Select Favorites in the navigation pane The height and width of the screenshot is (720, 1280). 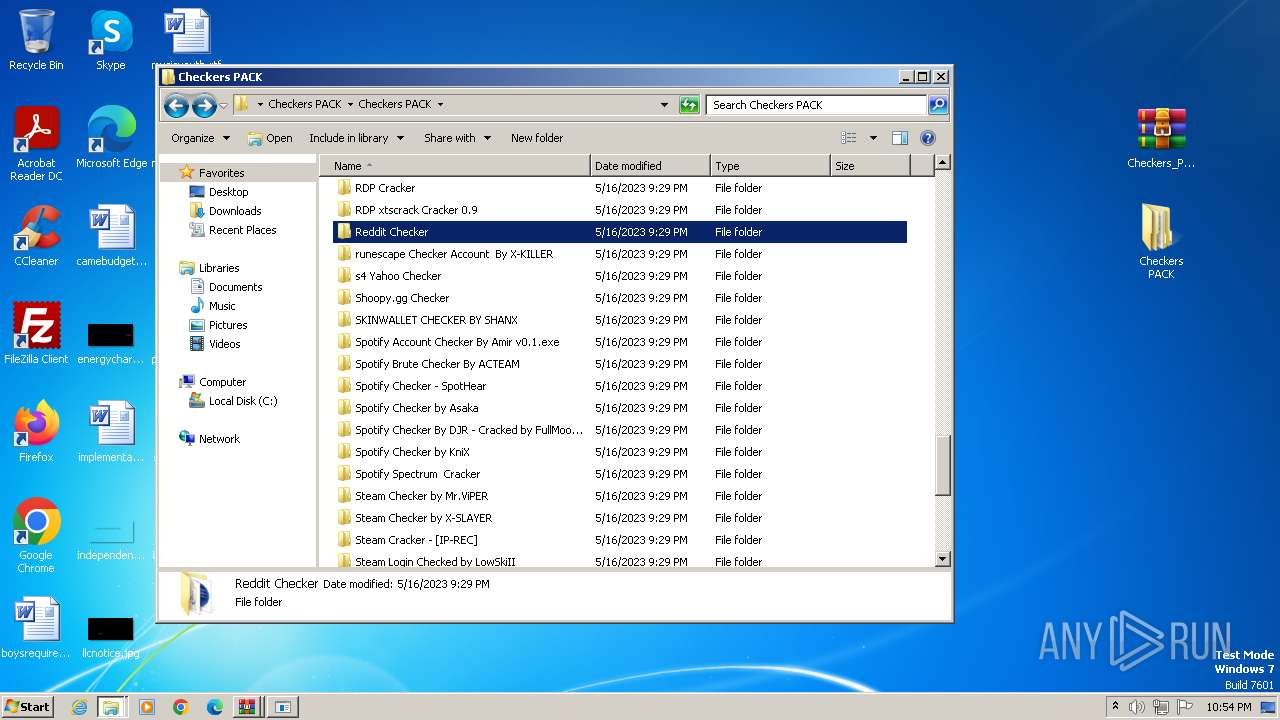click(221, 173)
